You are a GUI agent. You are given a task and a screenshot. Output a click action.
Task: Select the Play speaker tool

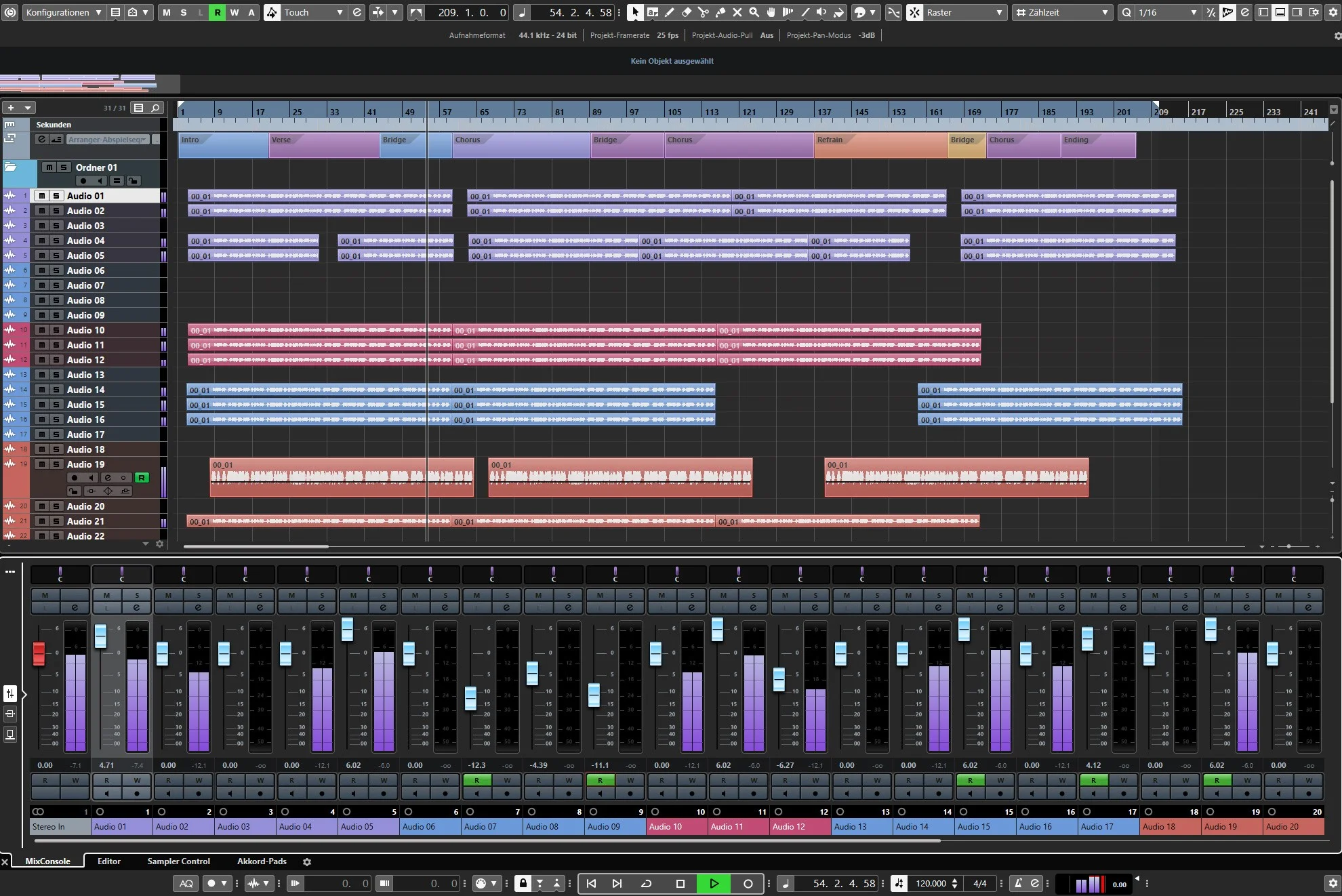tap(821, 12)
